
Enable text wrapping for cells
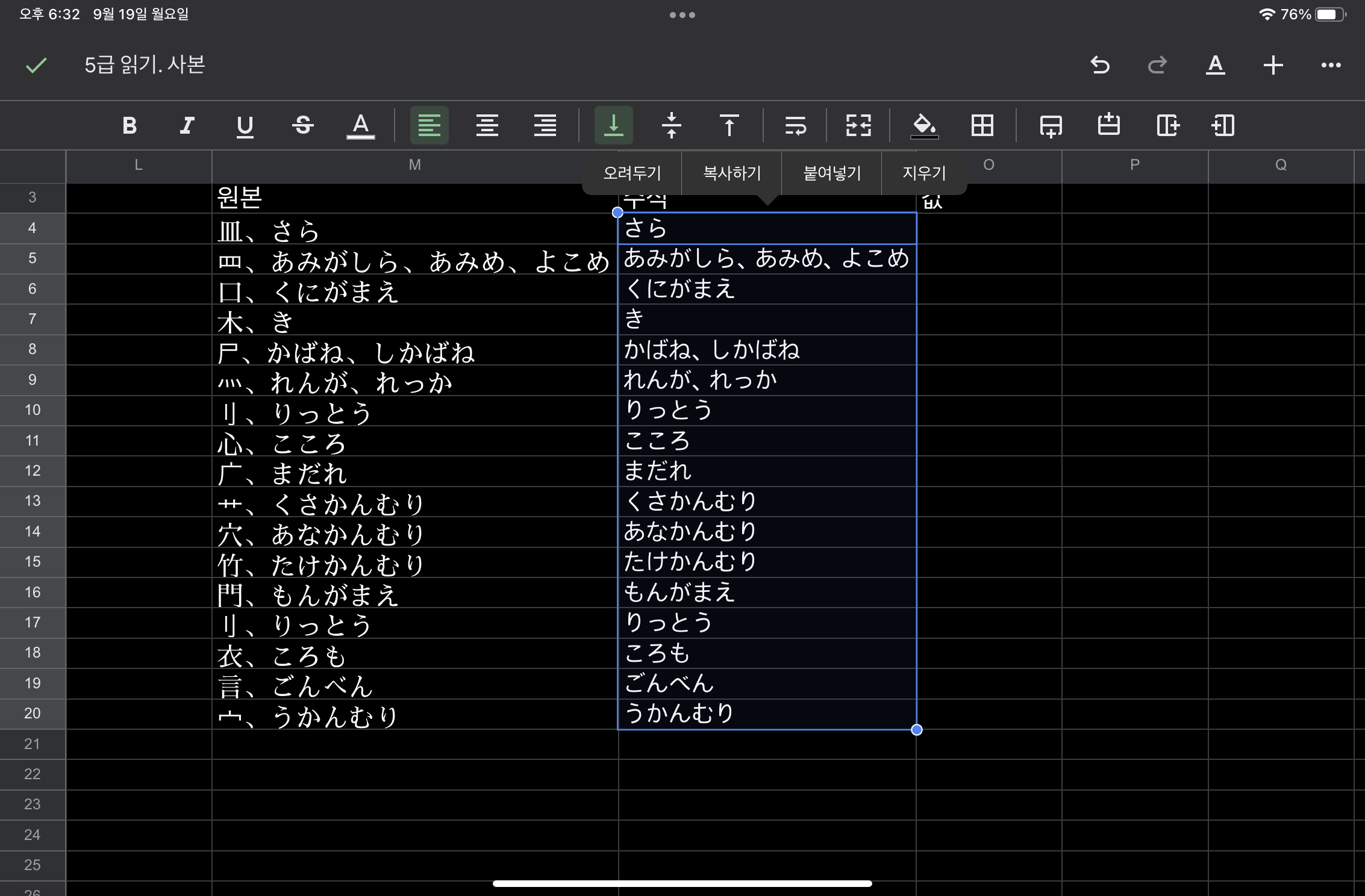pyautogui.click(x=795, y=125)
